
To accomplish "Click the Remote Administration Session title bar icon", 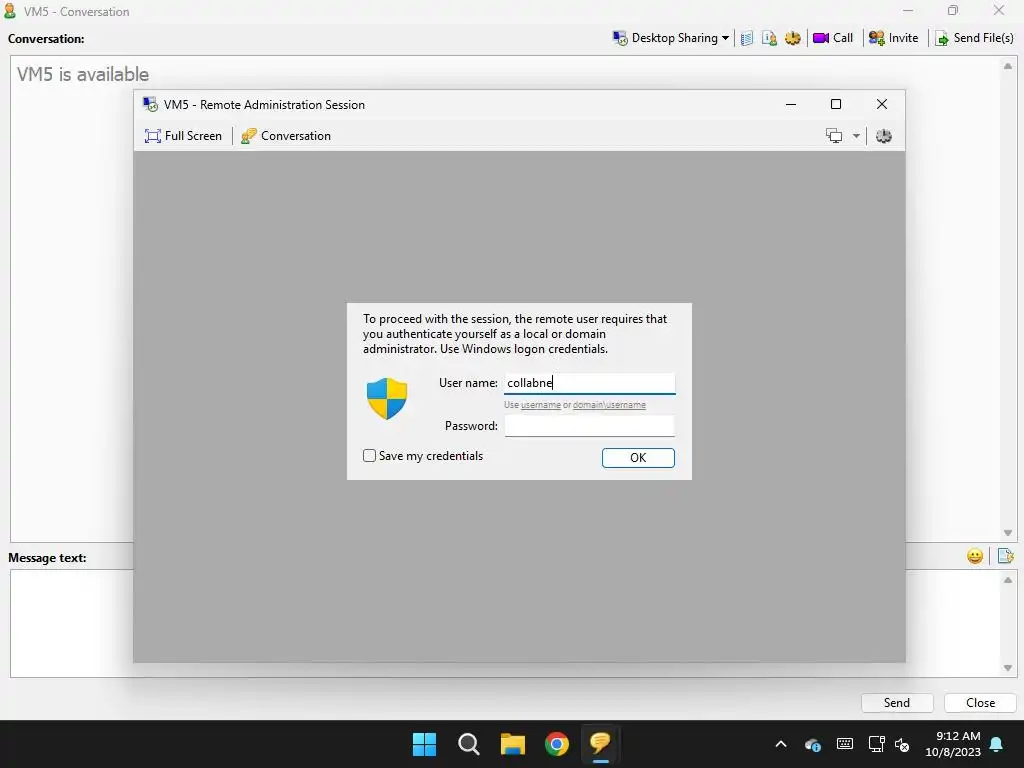I will 150,104.
